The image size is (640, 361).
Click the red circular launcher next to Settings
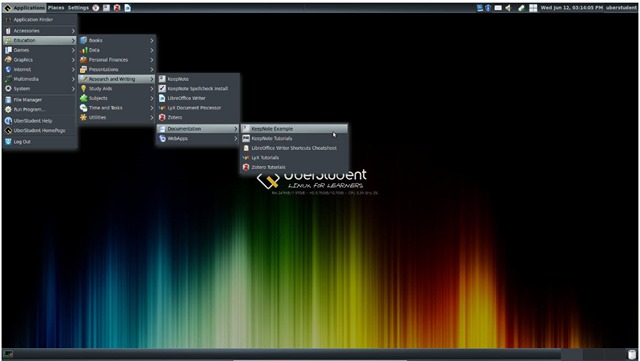(x=96, y=8)
